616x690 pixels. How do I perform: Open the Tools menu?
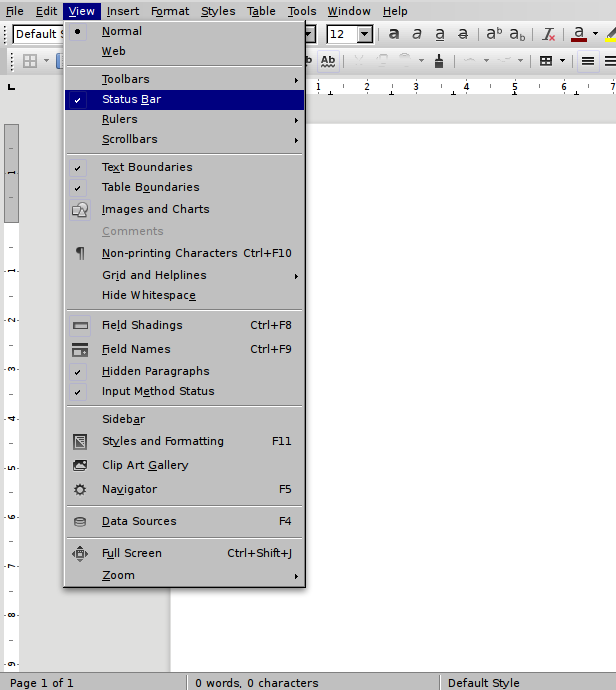(x=302, y=11)
